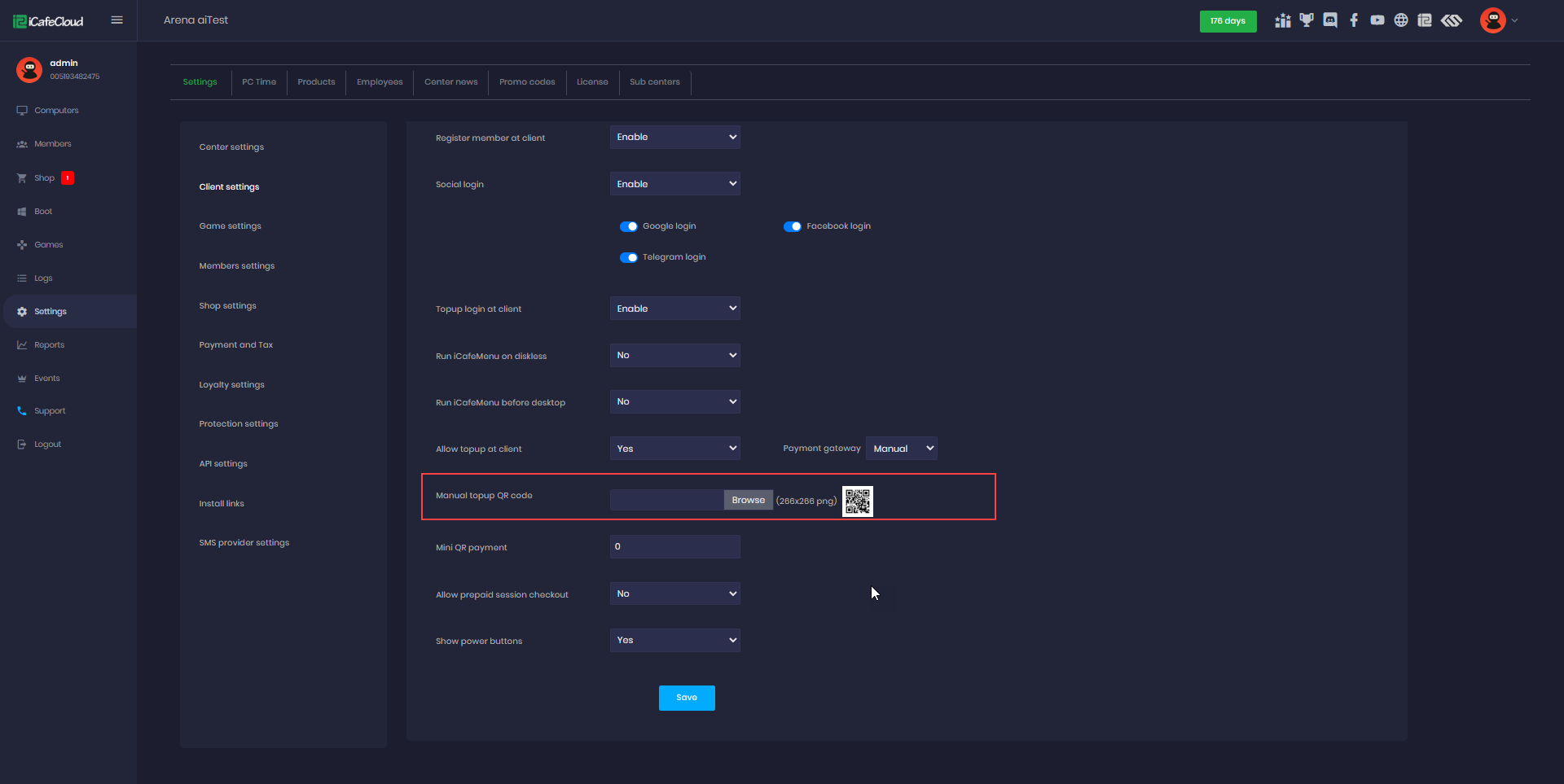
Task: Click the globe website icon
Action: click(1401, 20)
